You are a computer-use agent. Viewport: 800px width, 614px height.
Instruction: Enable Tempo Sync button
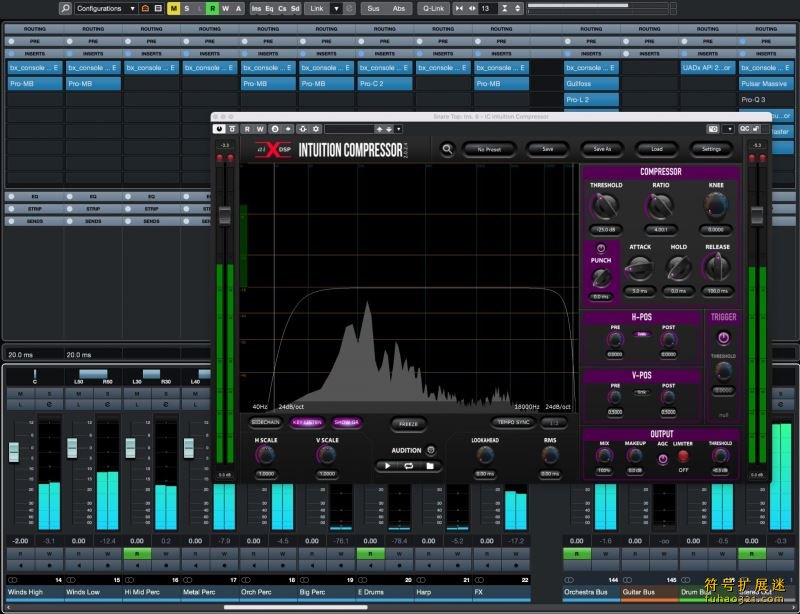coord(513,423)
